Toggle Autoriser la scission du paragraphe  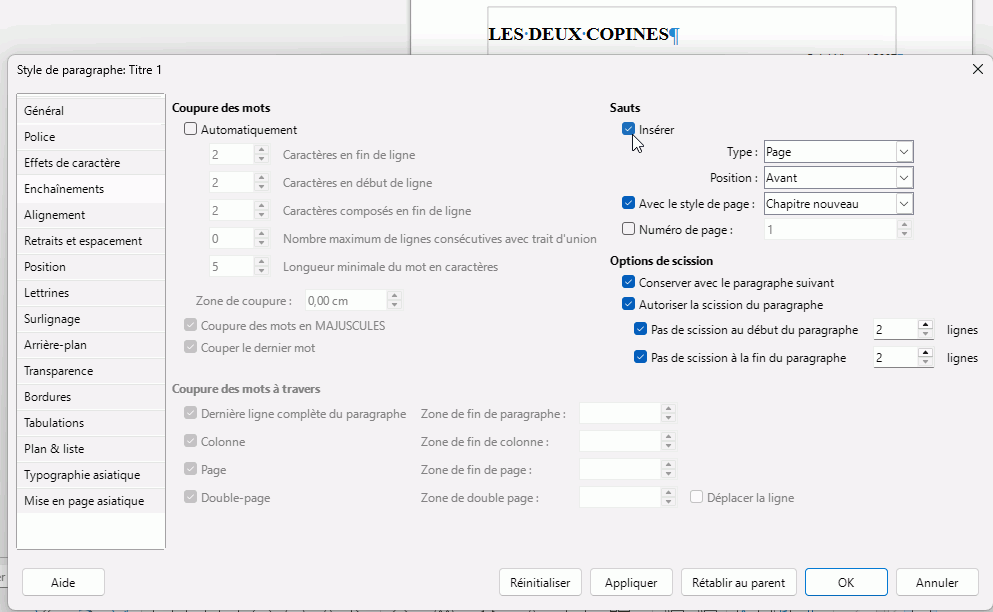tap(629, 305)
